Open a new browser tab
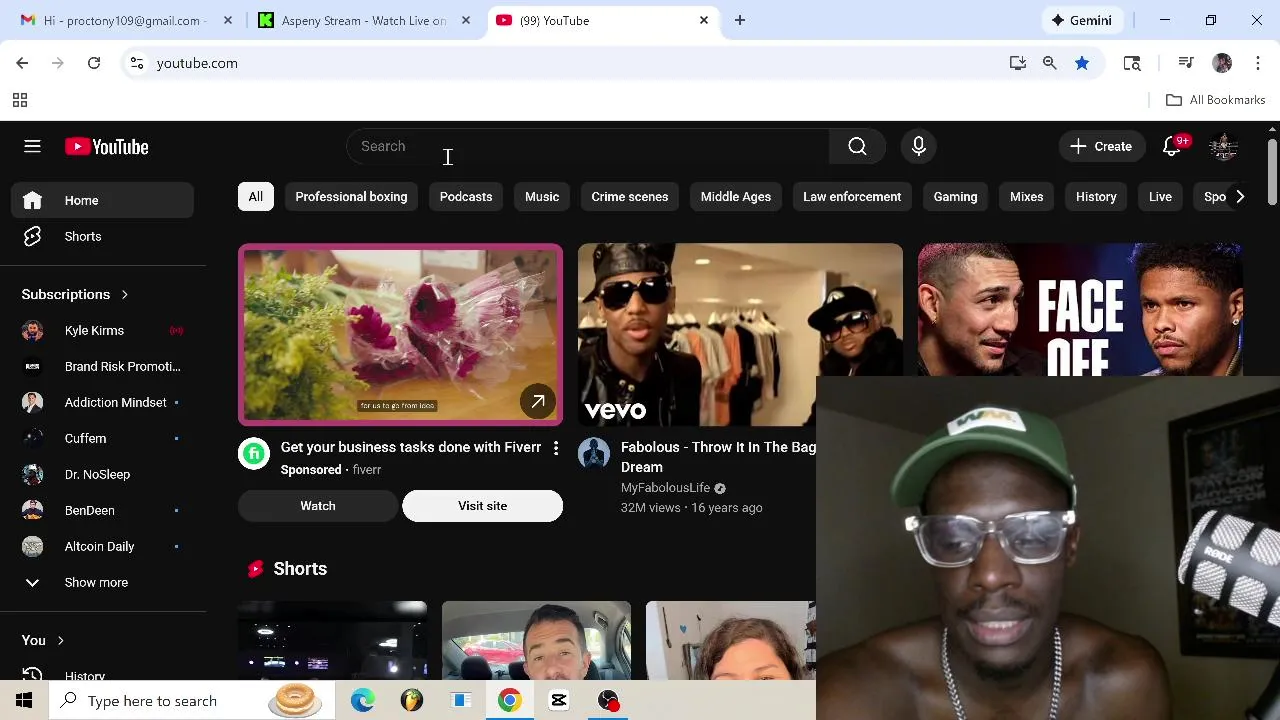 (740, 20)
